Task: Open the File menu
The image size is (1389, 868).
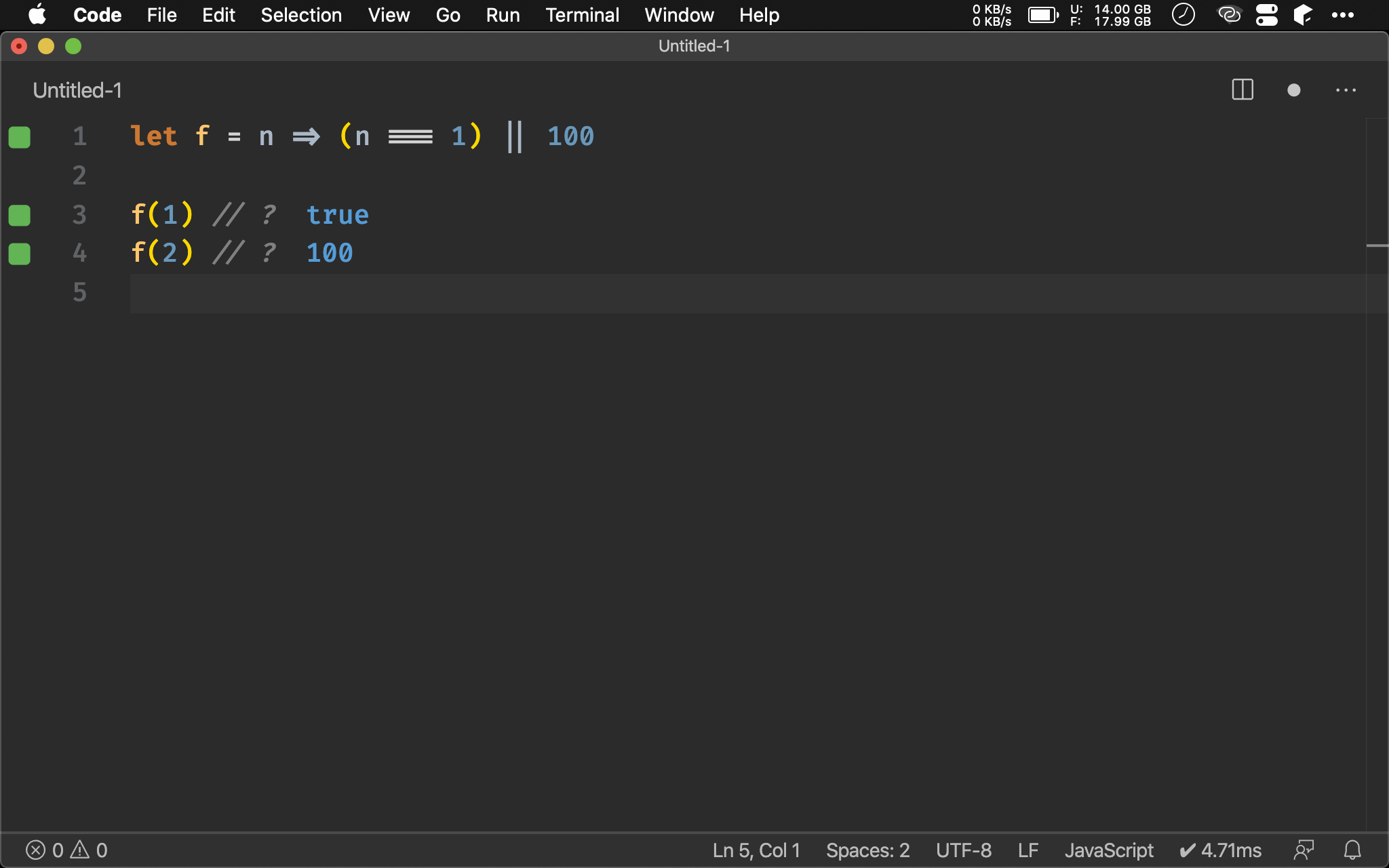Action: point(161,15)
